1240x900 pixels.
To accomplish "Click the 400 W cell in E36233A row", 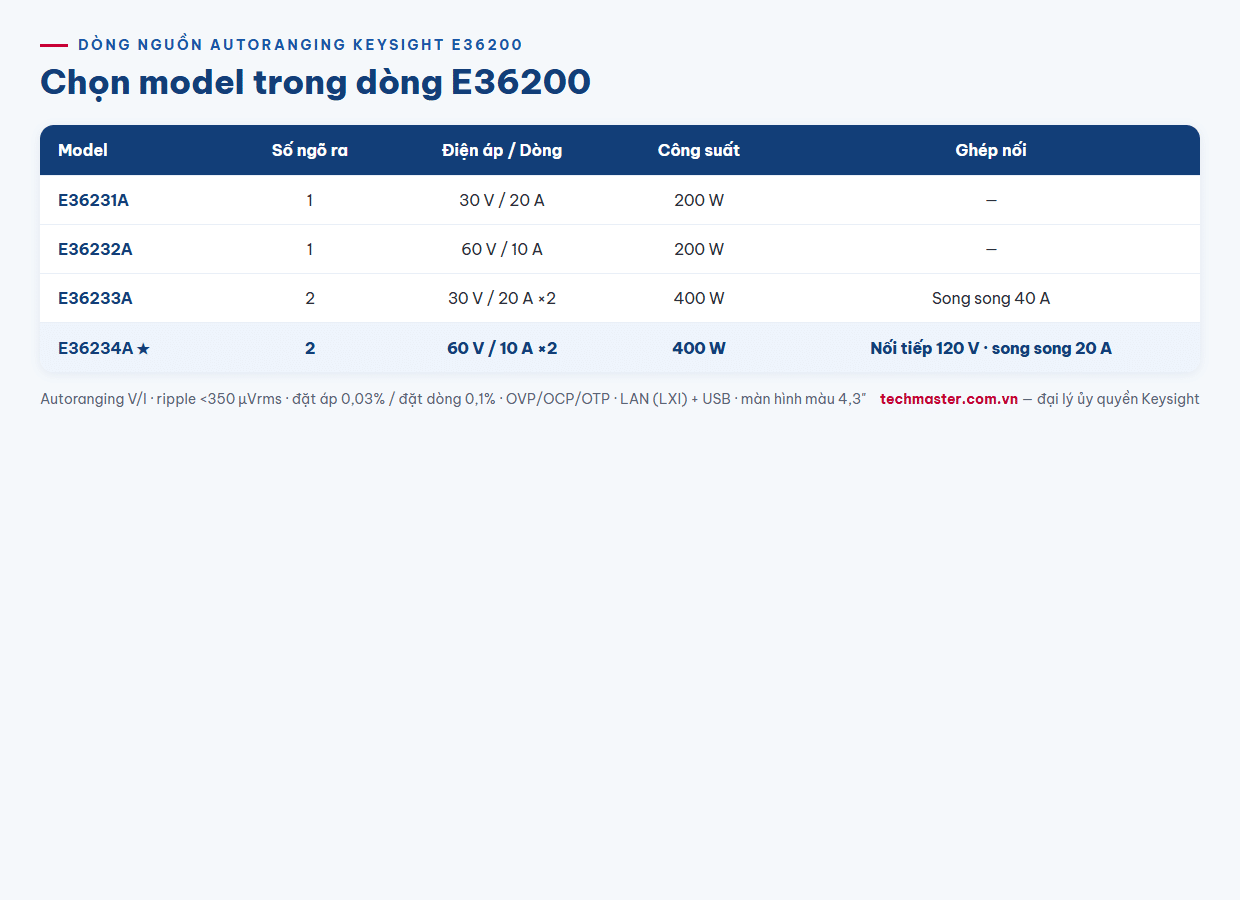I will tap(699, 298).
